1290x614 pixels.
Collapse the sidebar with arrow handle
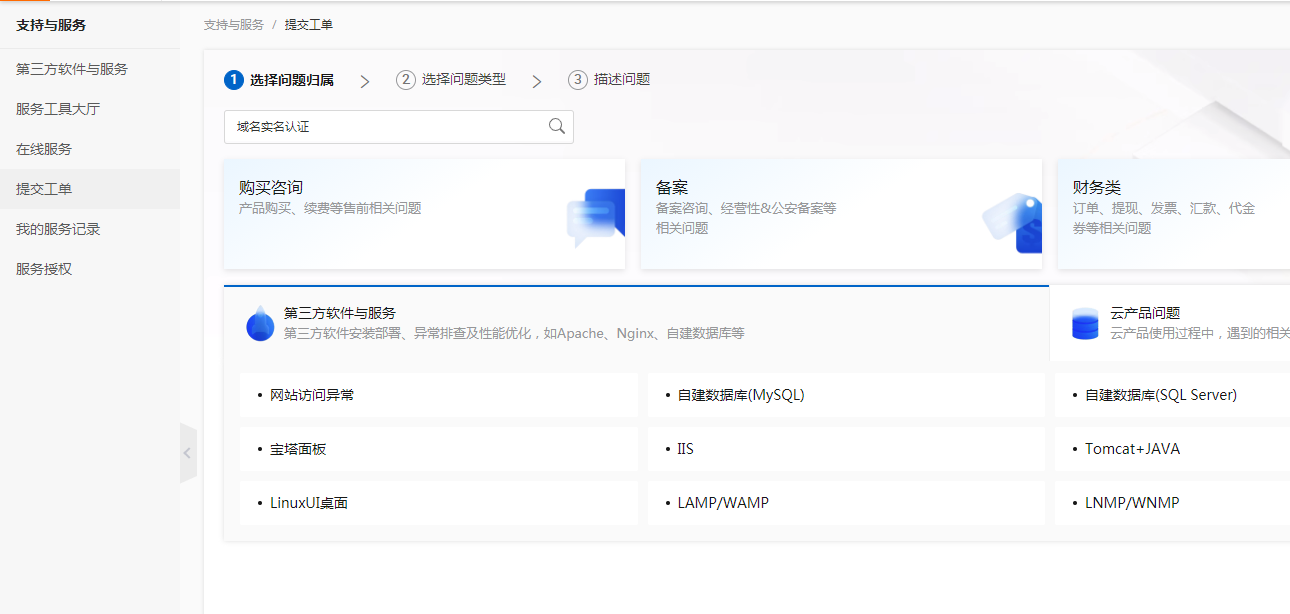coord(188,453)
